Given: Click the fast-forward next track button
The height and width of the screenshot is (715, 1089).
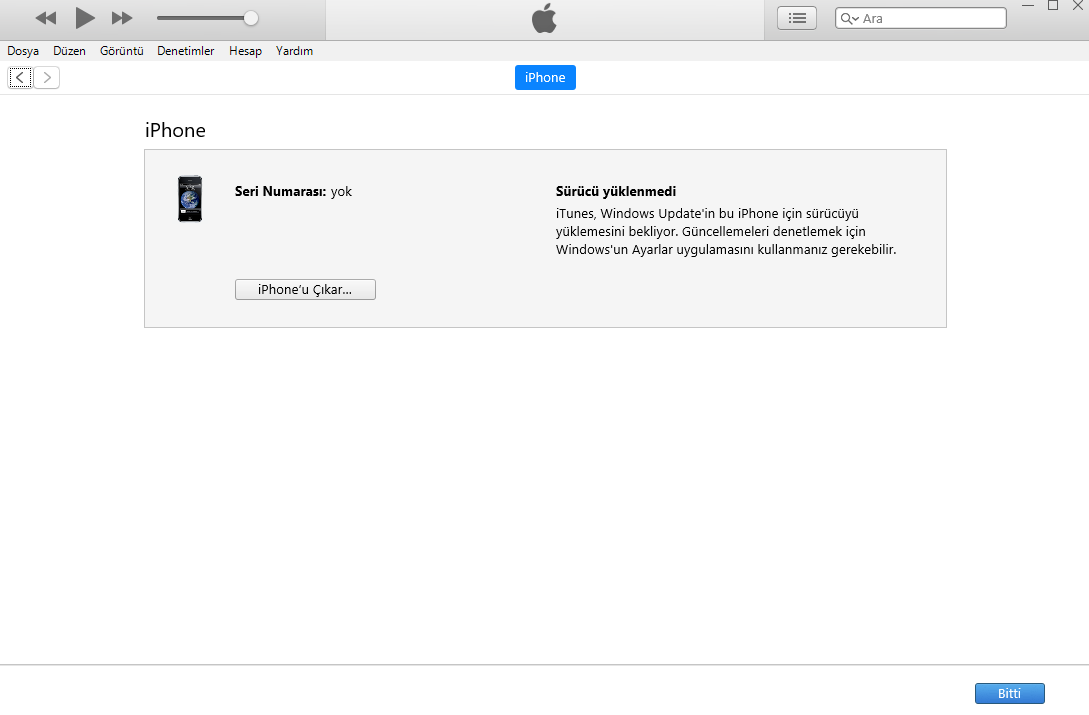Looking at the screenshot, I should (x=122, y=18).
